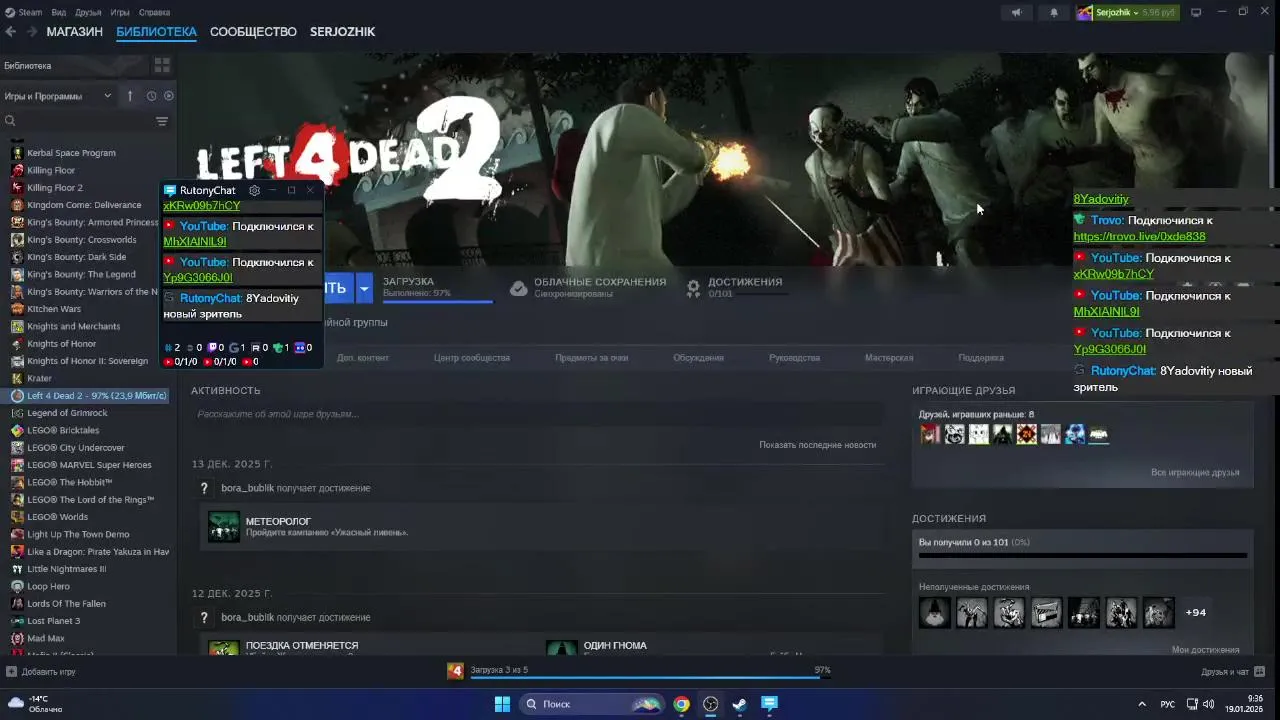Open the notifications bell
The width and height of the screenshot is (1280, 720).
point(1053,12)
